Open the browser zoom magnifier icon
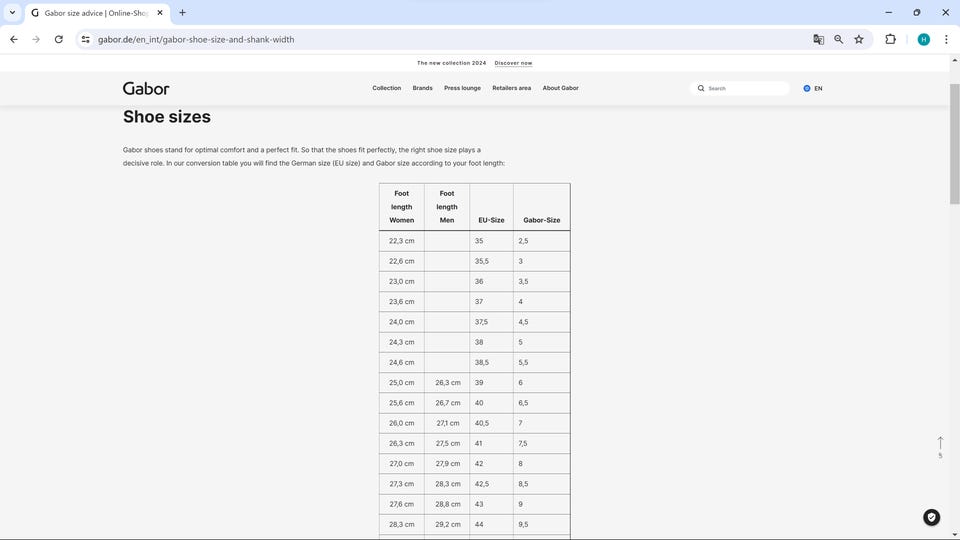This screenshot has width=960, height=540. click(838, 39)
